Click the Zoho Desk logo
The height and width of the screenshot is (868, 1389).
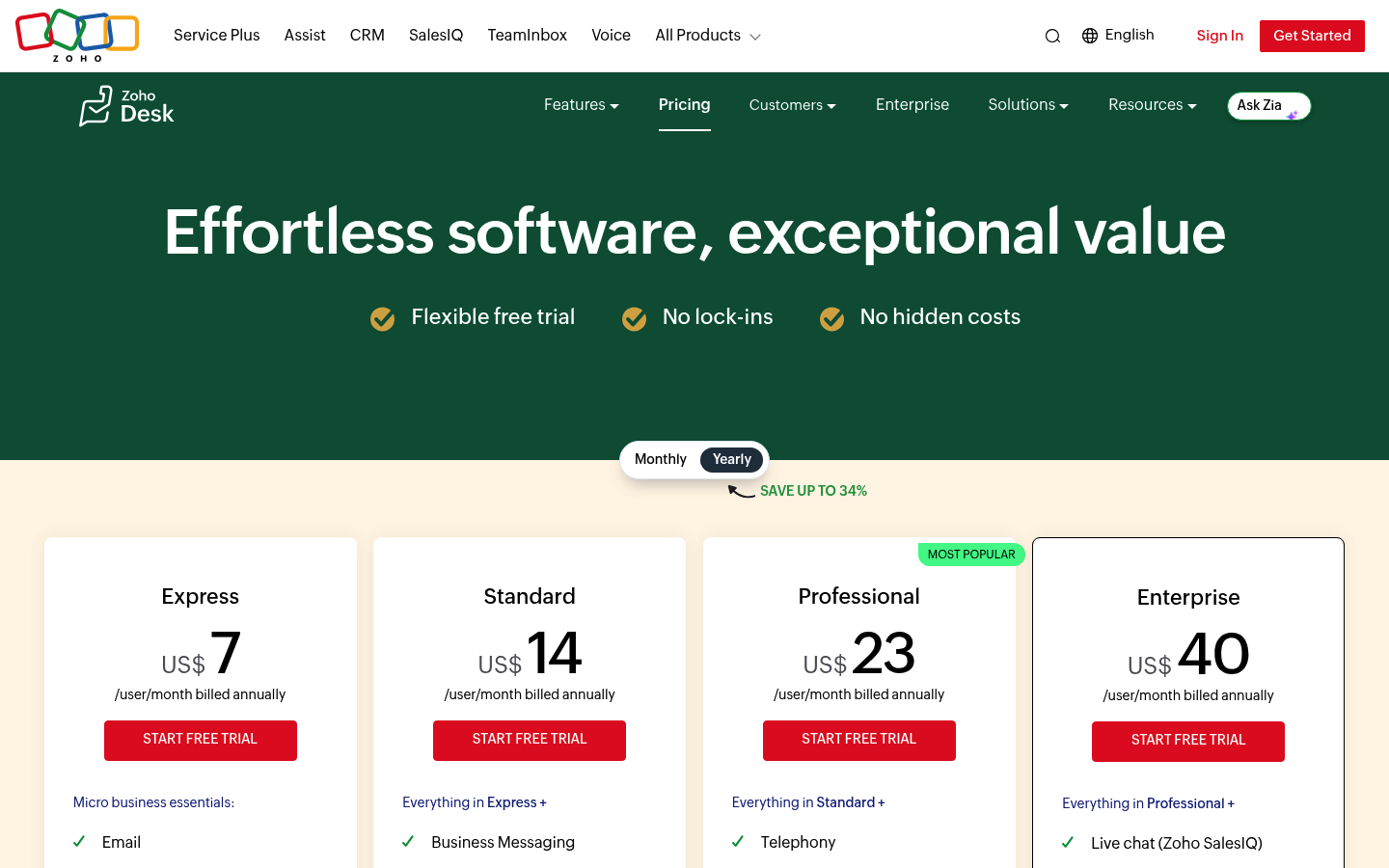pyautogui.click(x=126, y=106)
